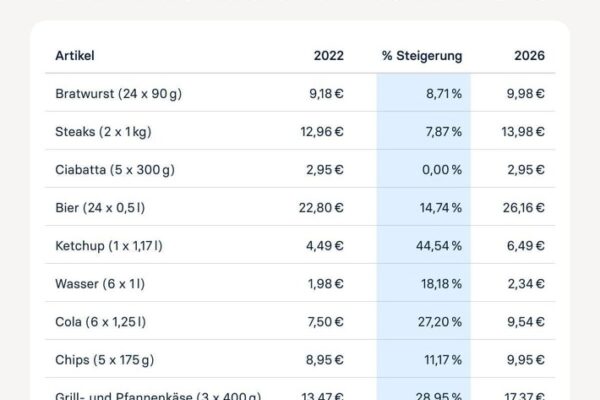600x400 pixels.
Task: Click the Artikel column header
Action: pyautogui.click(x=75, y=56)
